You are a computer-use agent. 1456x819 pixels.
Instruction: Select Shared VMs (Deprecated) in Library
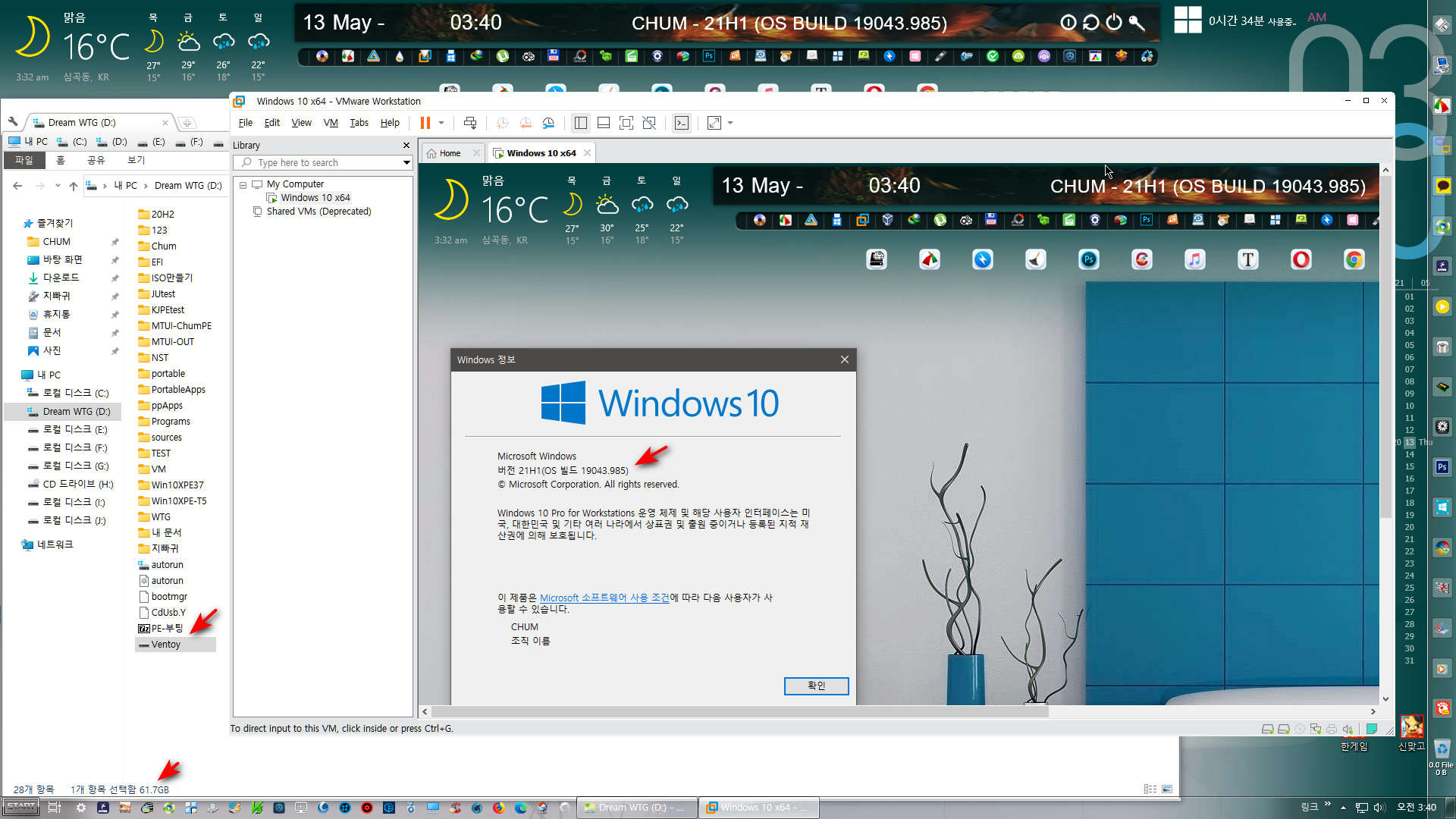(318, 212)
